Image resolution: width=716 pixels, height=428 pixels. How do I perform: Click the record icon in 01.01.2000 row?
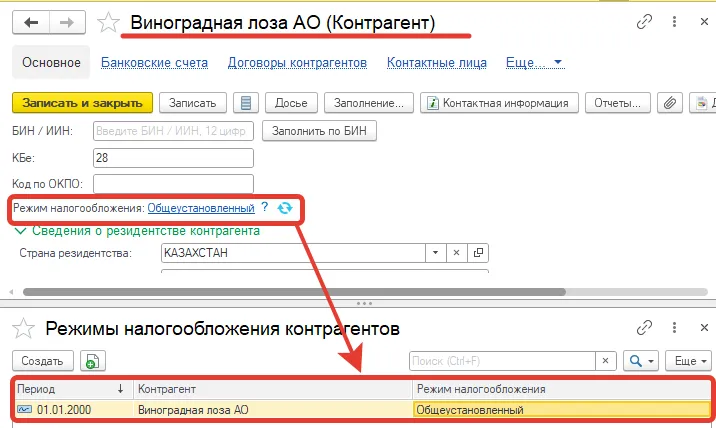click(24, 409)
